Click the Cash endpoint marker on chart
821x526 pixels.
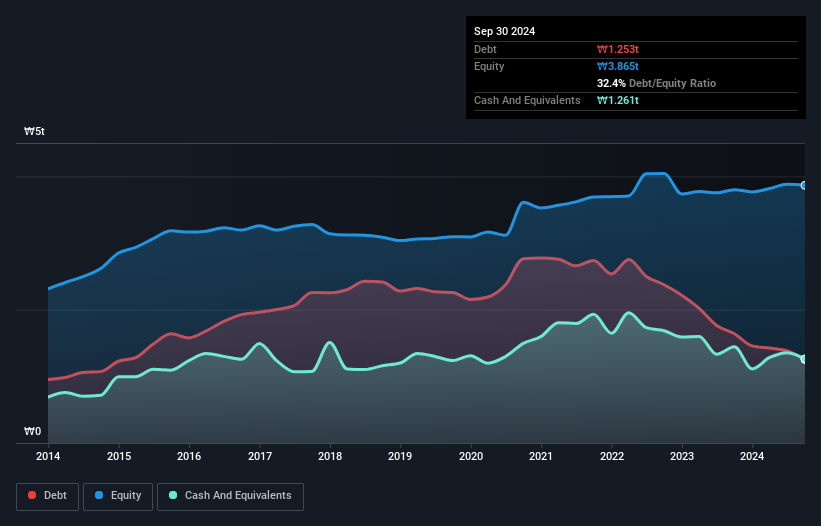point(804,359)
